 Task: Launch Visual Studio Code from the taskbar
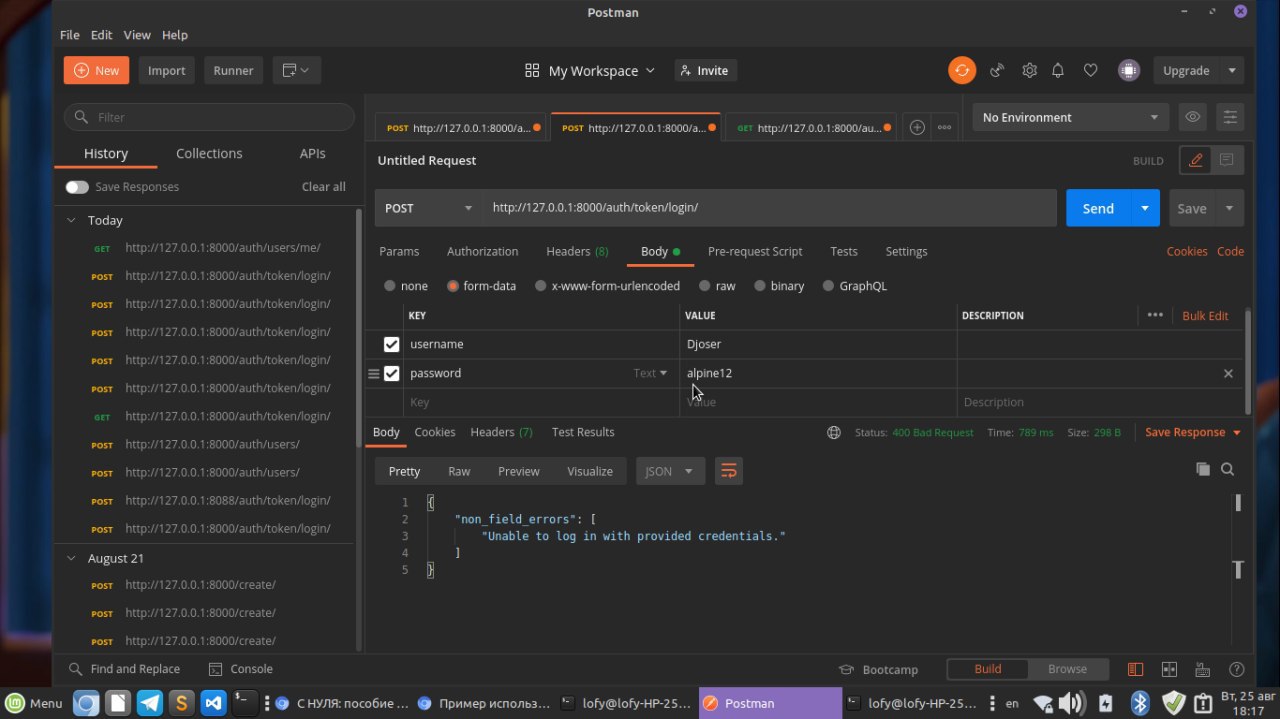pos(212,703)
